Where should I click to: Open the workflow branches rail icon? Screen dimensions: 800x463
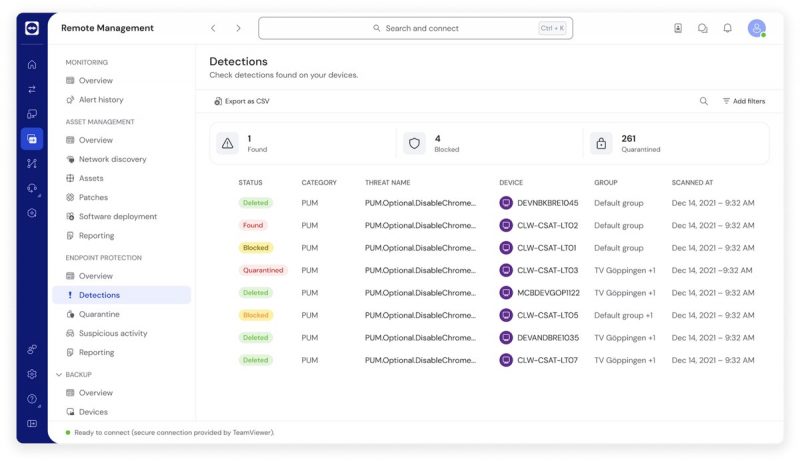tap(32, 163)
